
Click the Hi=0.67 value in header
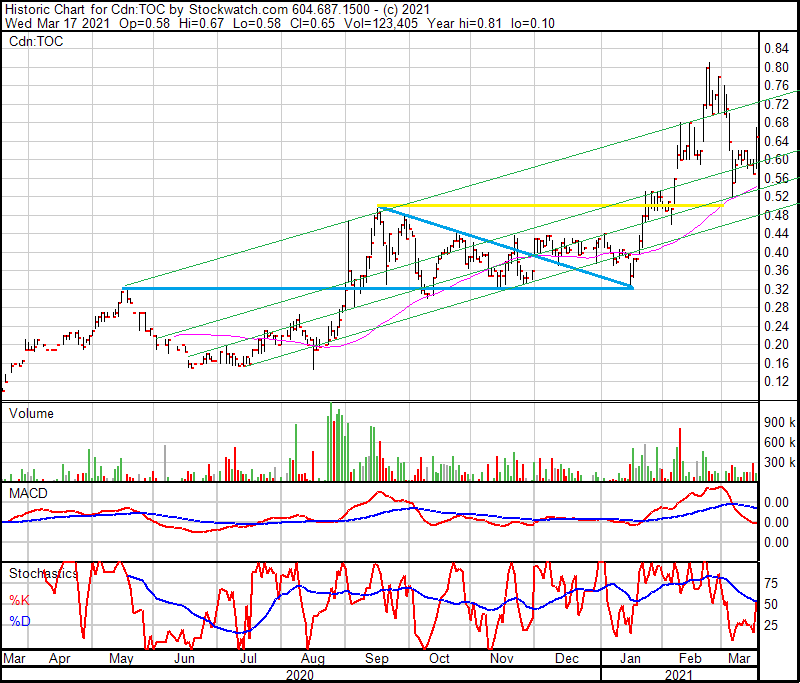[202, 23]
